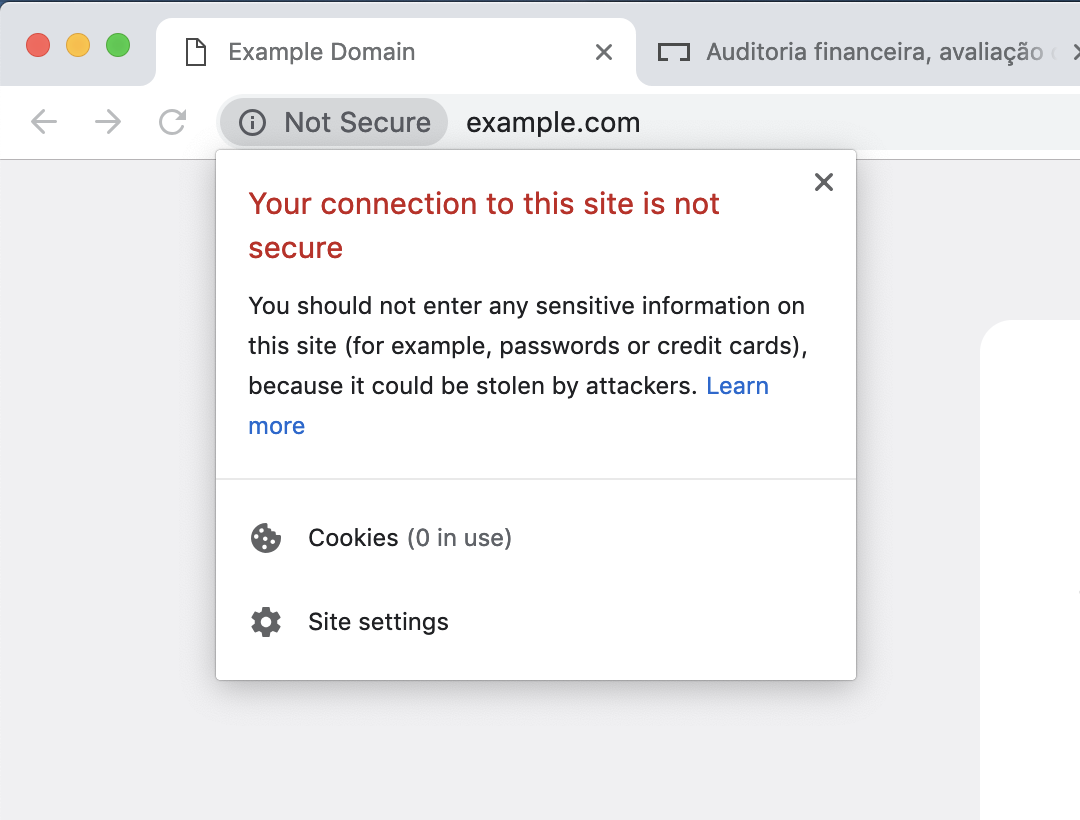The image size is (1080, 820).
Task: Switch to the Auditoria financeira tab
Action: (860, 52)
